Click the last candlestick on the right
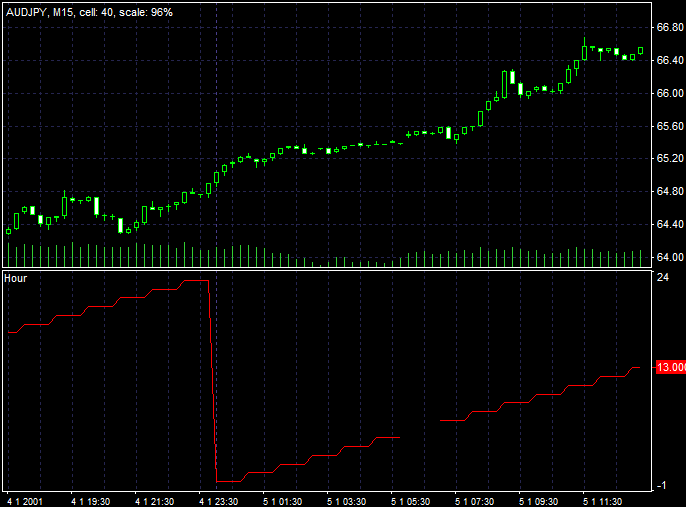The image size is (686, 507). point(640,51)
